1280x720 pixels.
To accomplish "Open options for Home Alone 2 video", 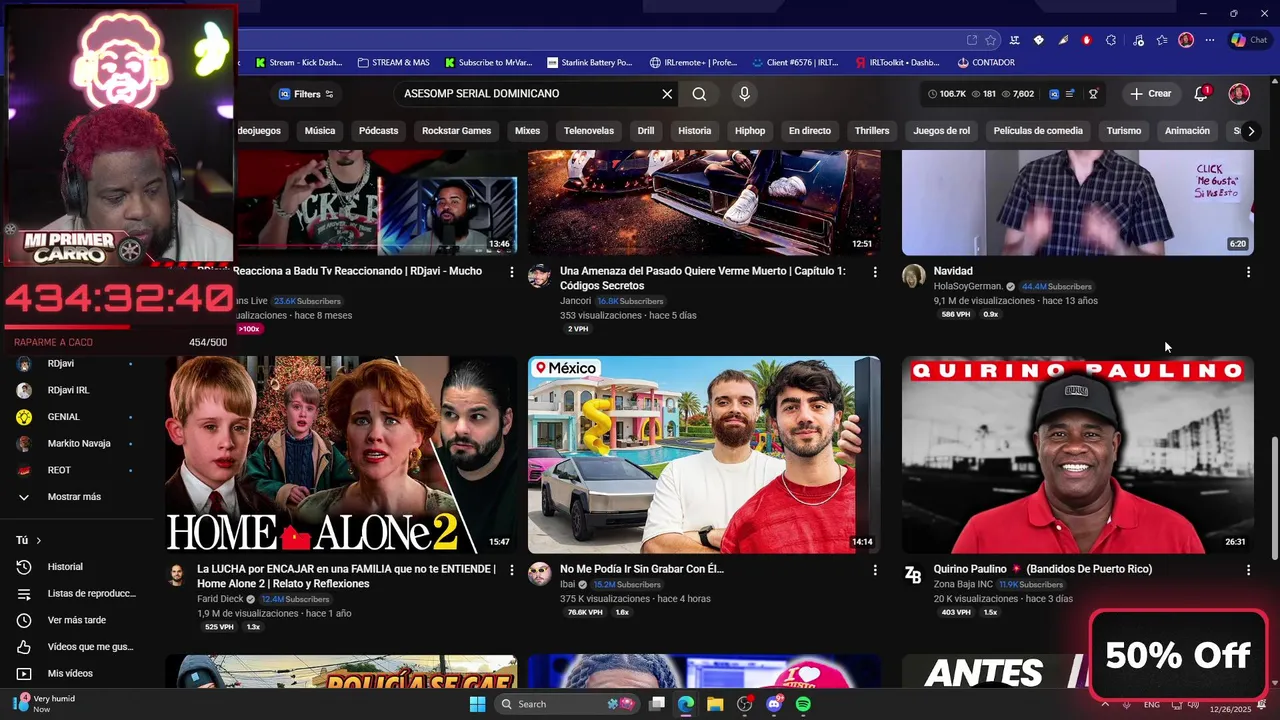I will coord(512,570).
